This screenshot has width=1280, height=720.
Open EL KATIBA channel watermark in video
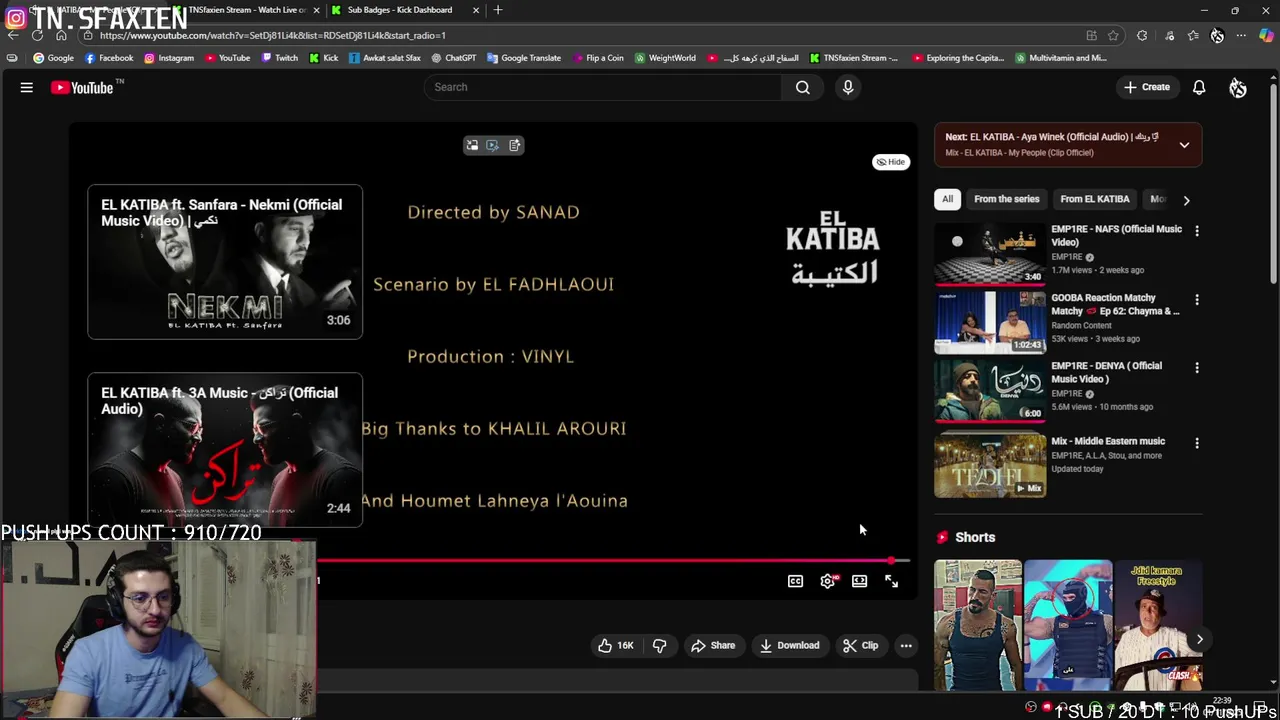(x=832, y=247)
